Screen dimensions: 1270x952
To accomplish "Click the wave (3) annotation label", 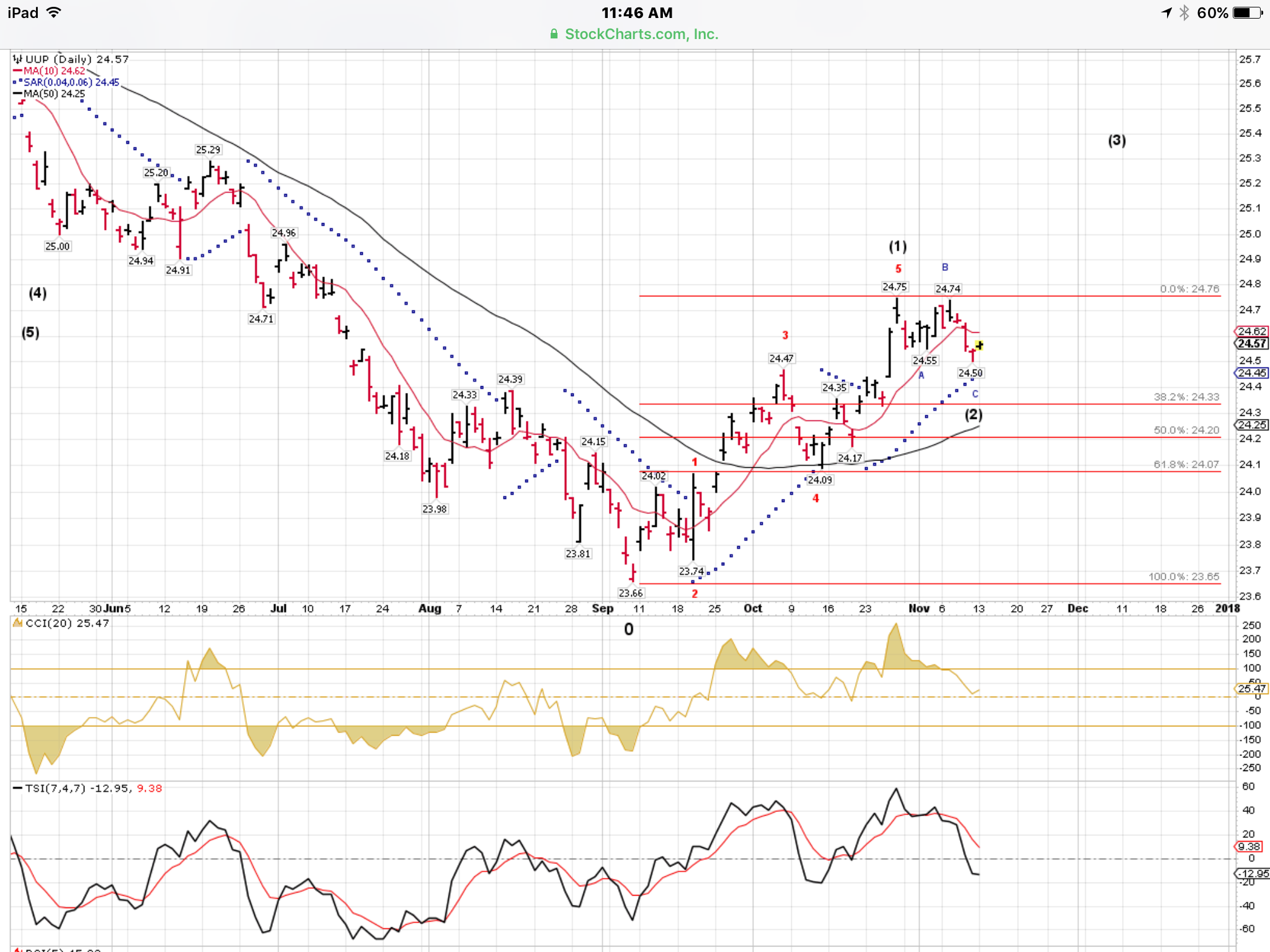I will [x=1117, y=141].
